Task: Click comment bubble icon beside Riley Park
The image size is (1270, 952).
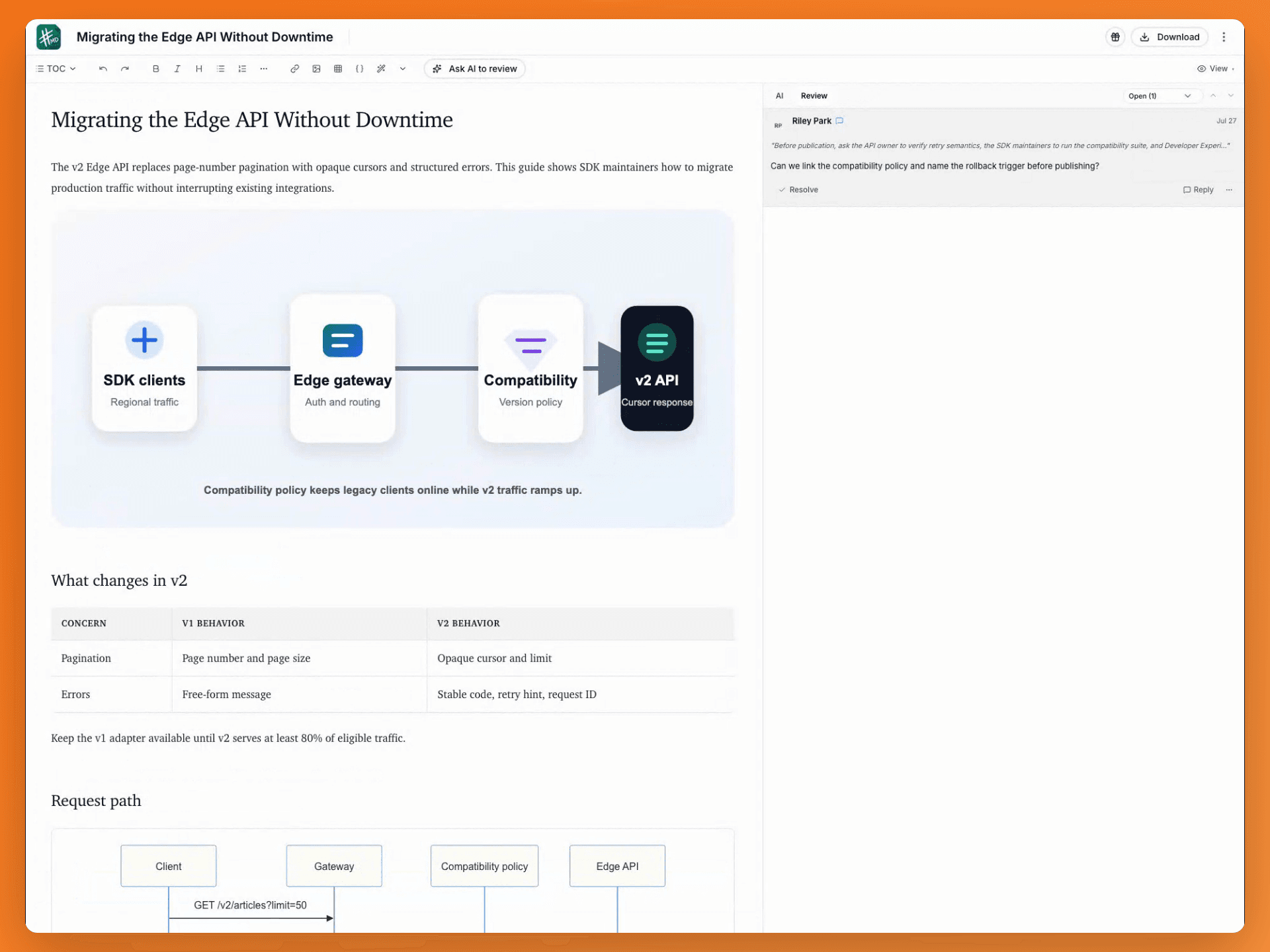Action: 839,121
